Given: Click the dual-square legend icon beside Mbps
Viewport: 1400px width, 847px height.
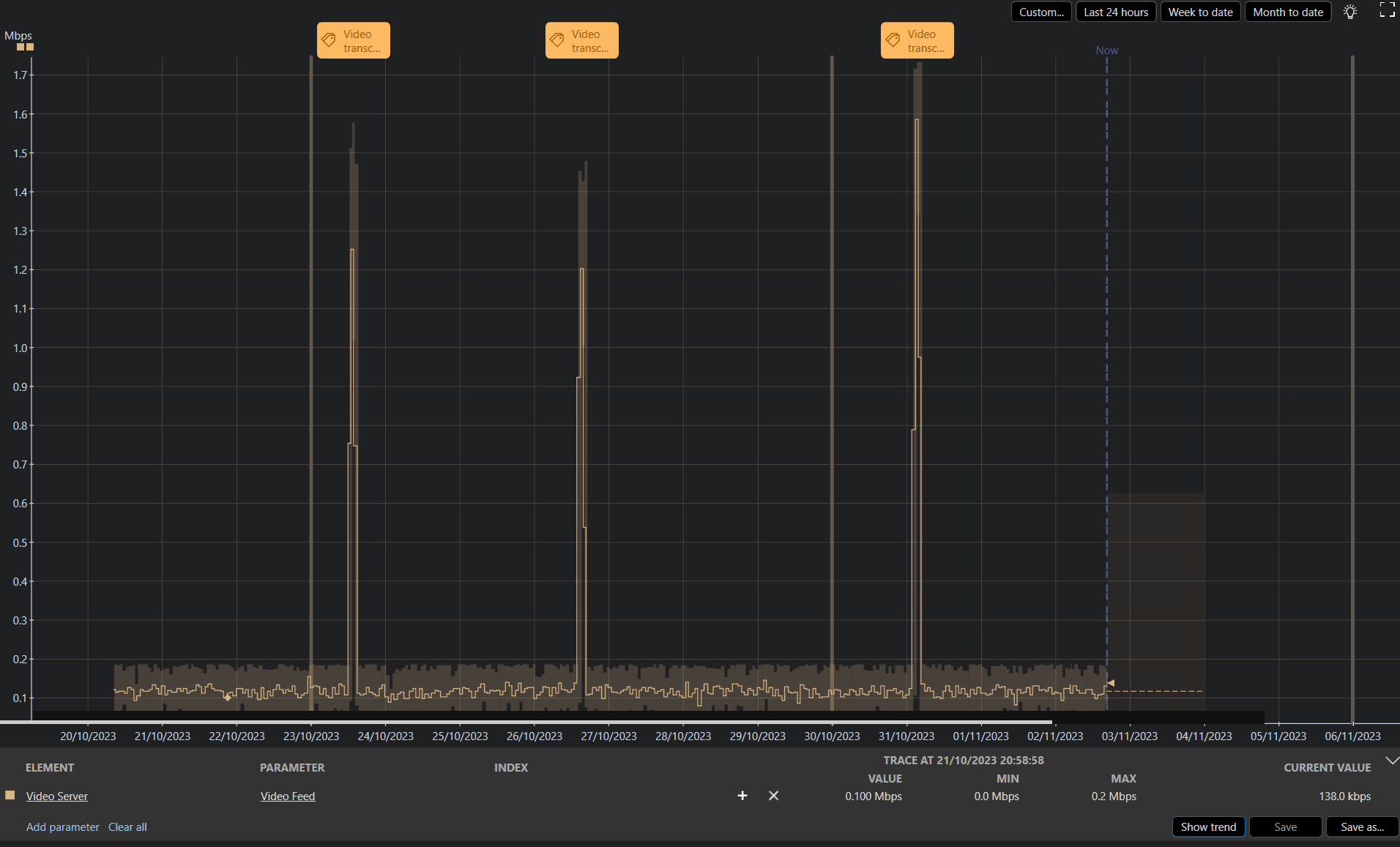Looking at the screenshot, I should pyautogui.click(x=25, y=47).
